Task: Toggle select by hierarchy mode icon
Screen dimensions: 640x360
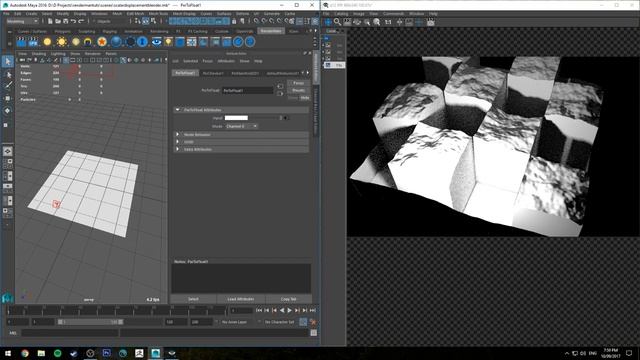Action: coord(138,21)
